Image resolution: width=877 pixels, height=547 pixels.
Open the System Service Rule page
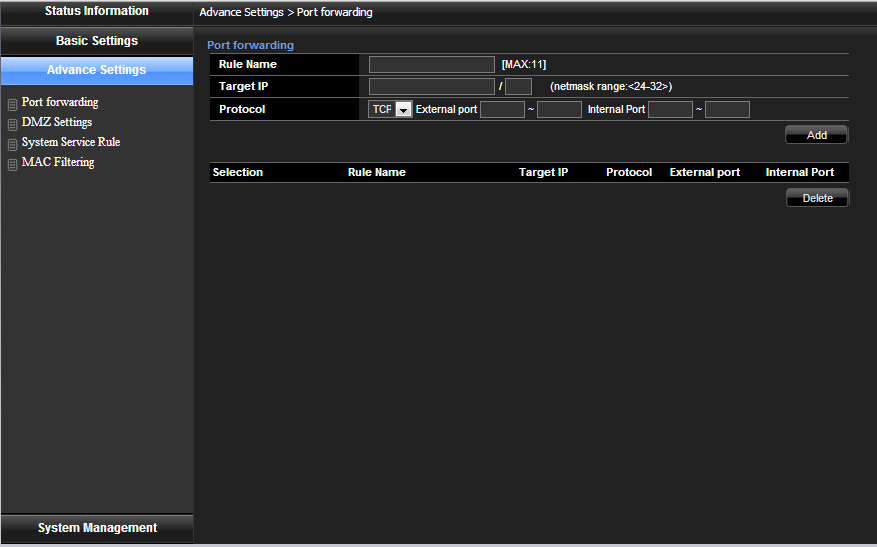point(71,142)
